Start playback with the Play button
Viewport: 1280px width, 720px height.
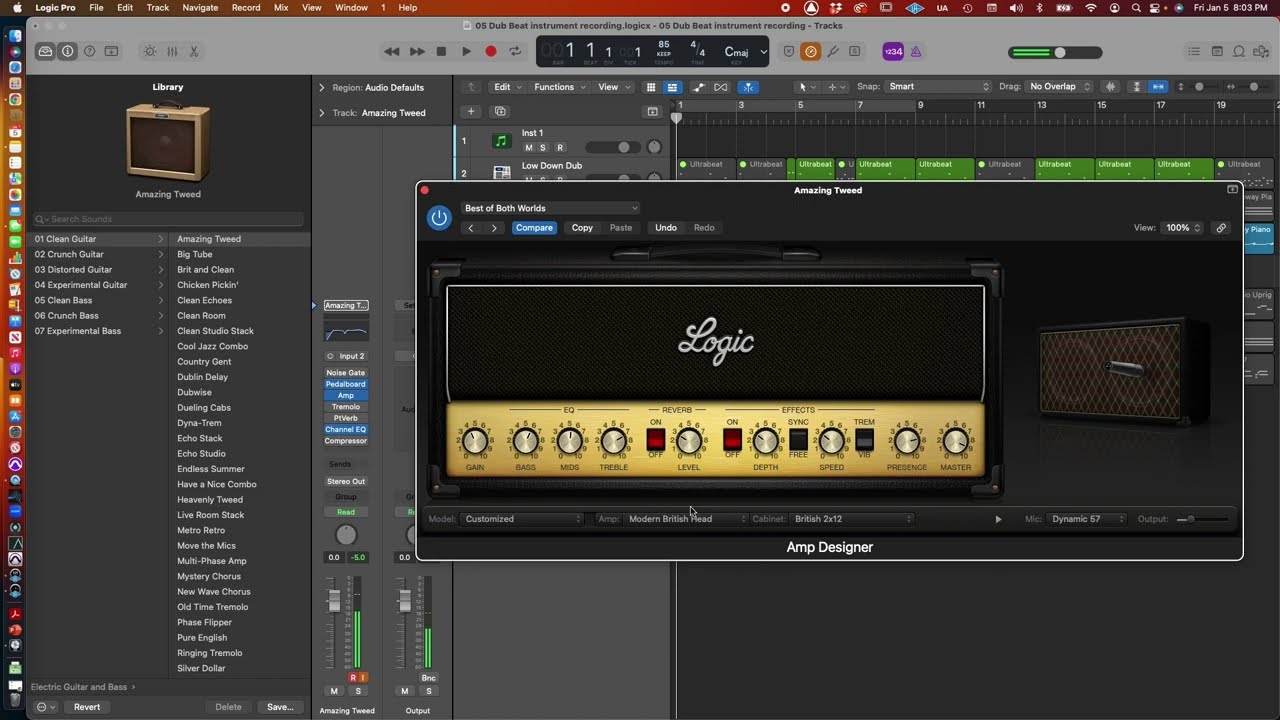click(x=466, y=51)
